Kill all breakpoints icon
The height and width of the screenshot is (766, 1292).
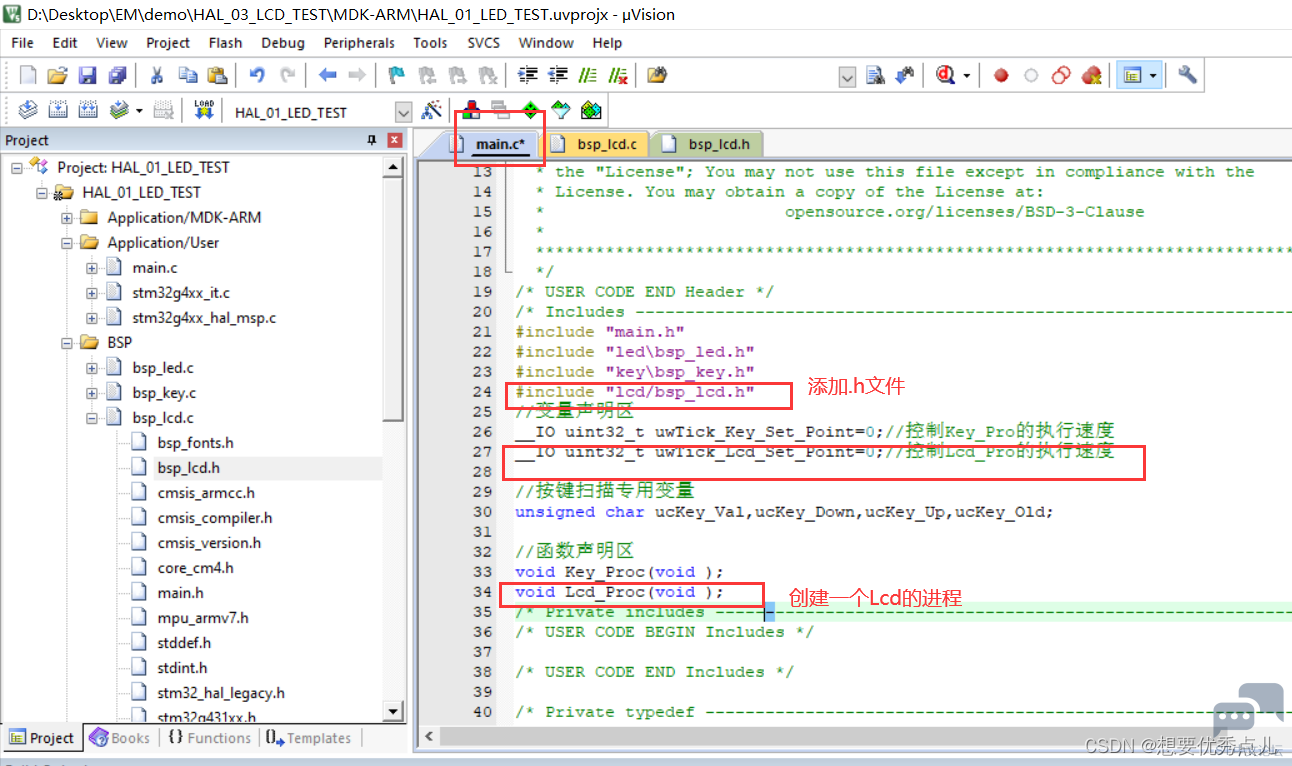point(1091,75)
